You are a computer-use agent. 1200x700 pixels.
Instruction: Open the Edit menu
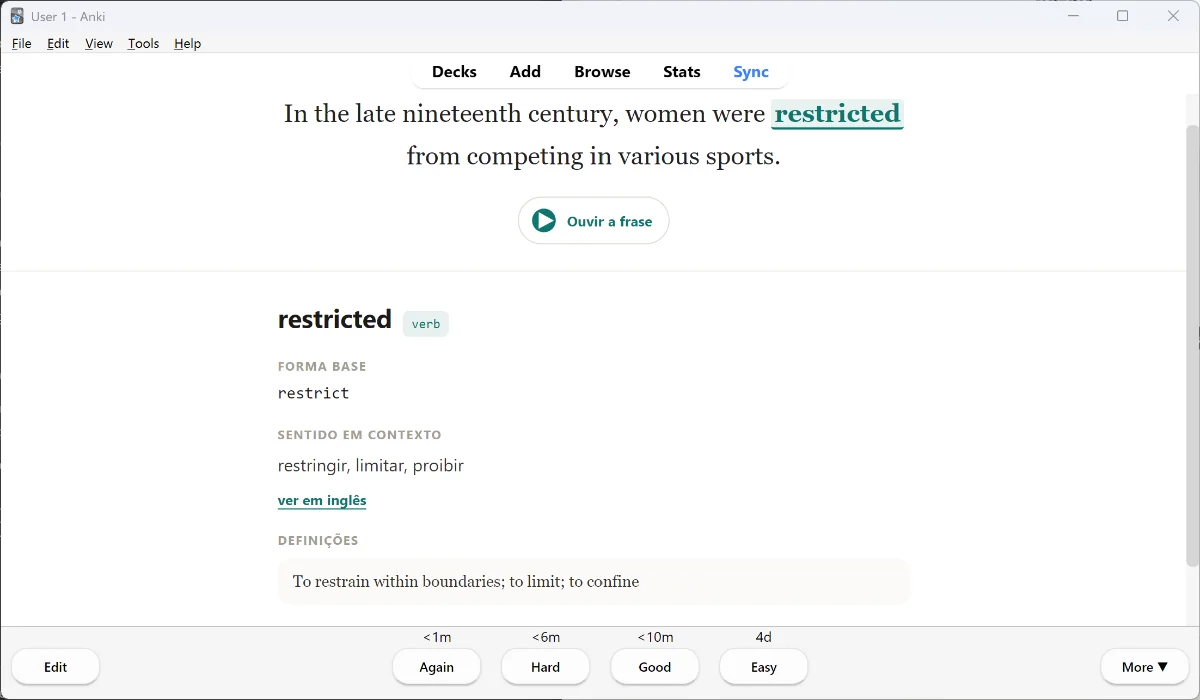[58, 43]
